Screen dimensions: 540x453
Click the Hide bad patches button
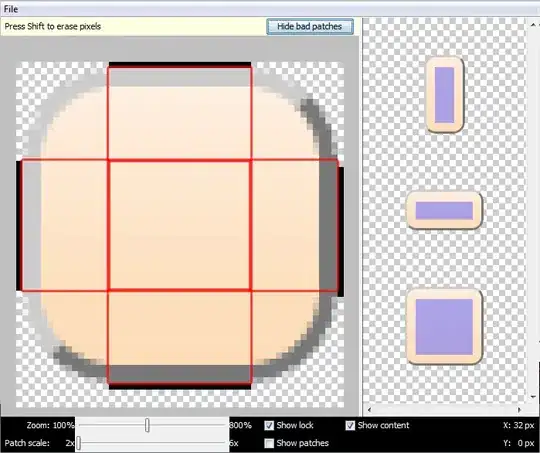(x=310, y=27)
